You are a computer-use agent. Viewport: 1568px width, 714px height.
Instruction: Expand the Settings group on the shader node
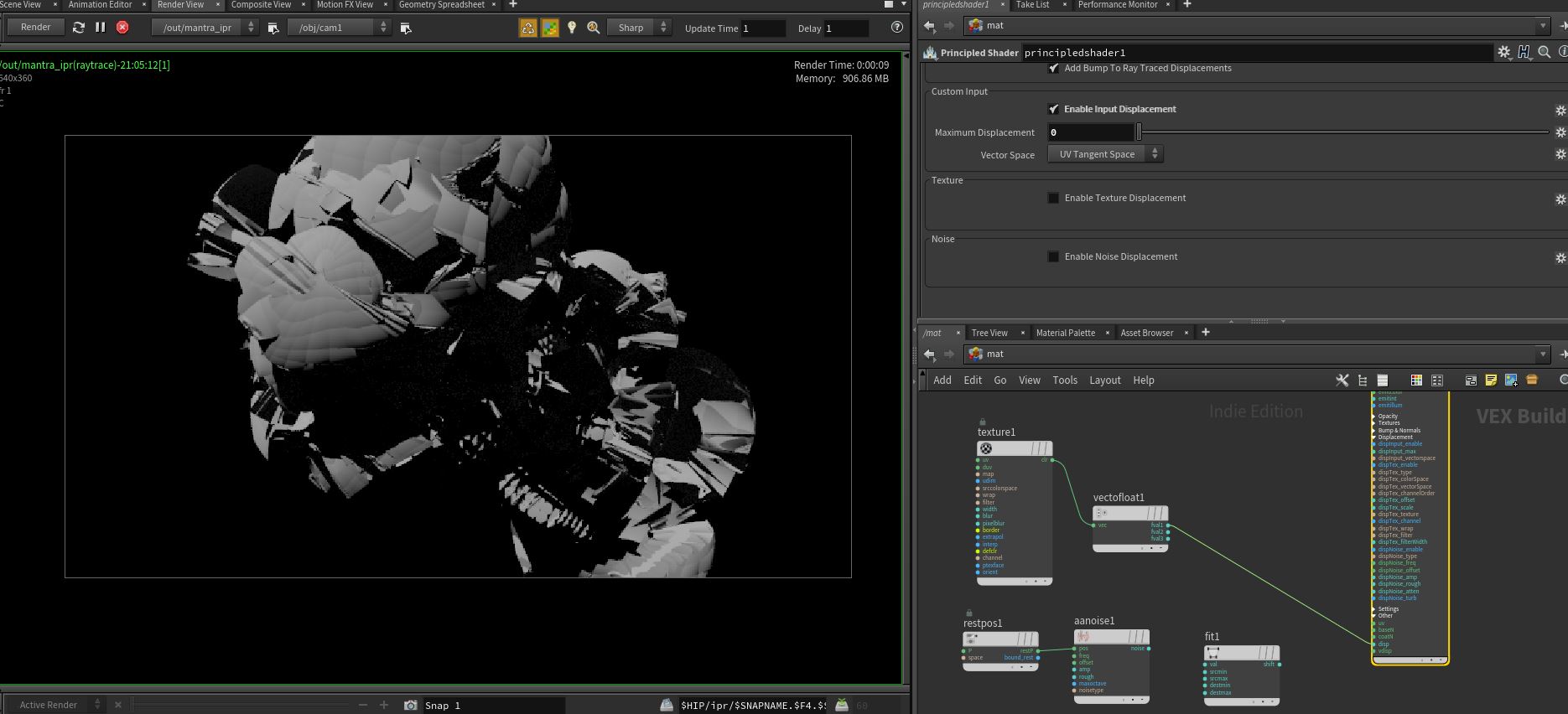[1373, 609]
